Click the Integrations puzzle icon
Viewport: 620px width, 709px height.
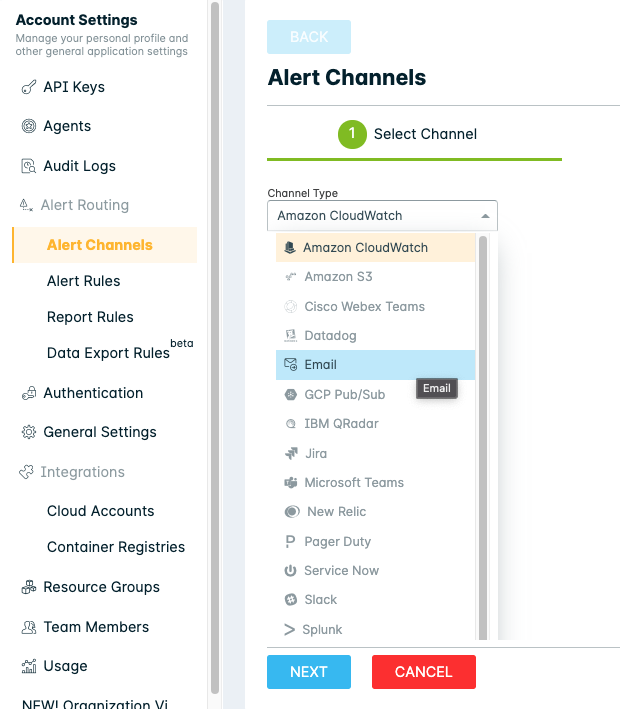[26, 472]
